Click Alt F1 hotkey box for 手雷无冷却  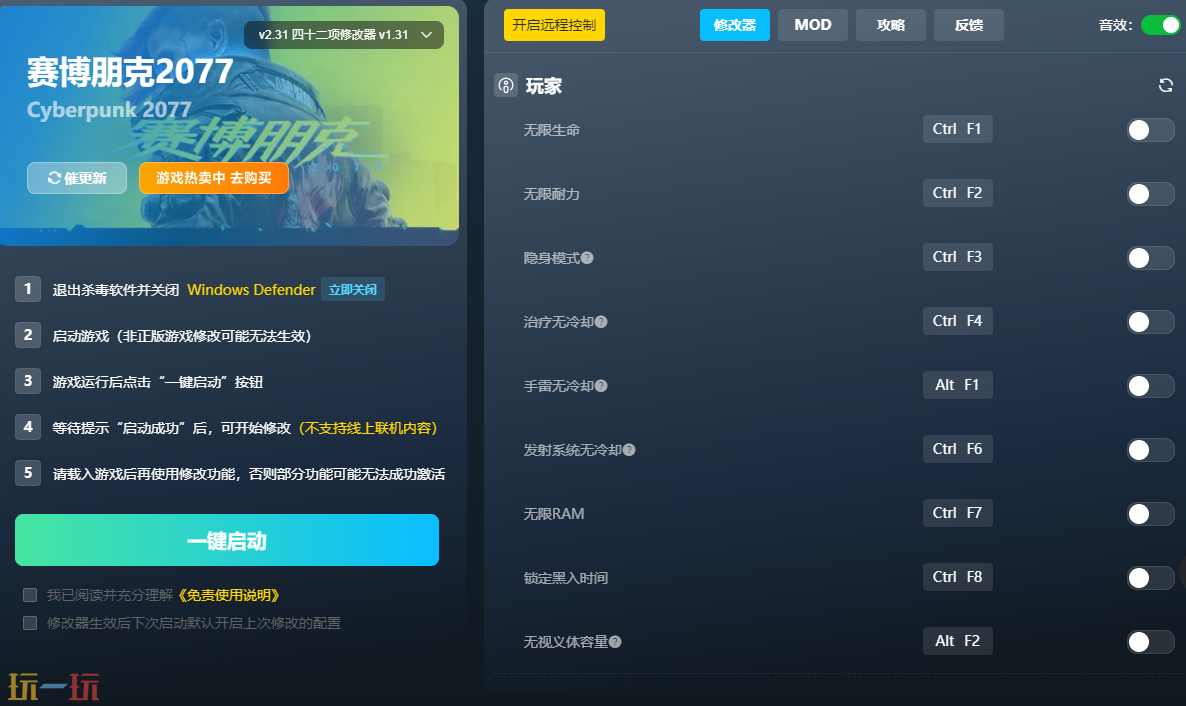pos(958,384)
